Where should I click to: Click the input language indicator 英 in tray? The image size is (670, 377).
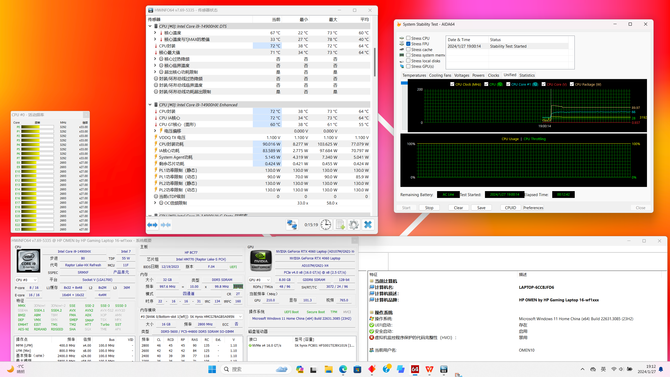pyautogui.click(x=603, y=369)
